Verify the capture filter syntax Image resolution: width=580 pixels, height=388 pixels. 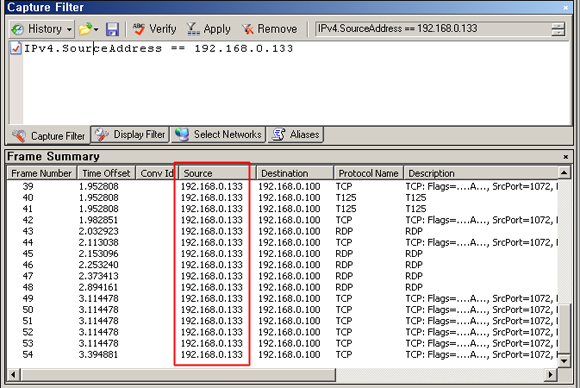155,29
